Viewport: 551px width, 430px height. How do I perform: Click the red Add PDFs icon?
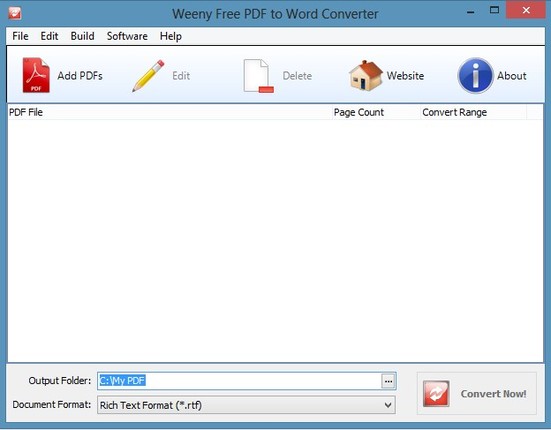click(x=36, y=75)
